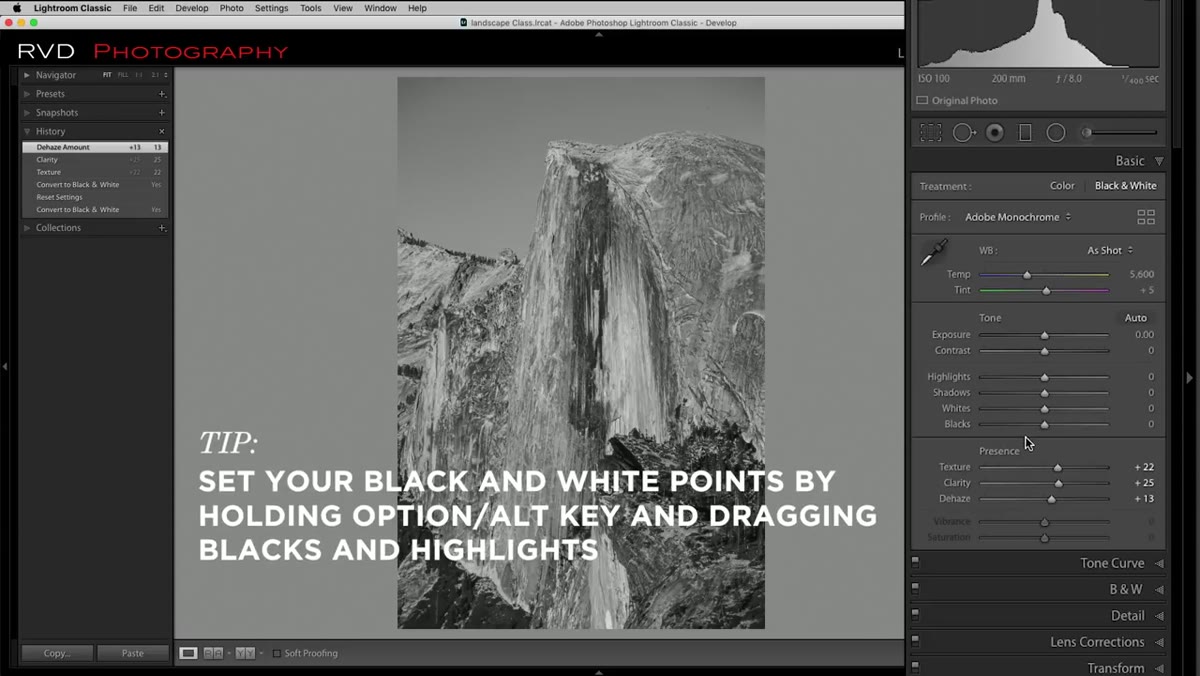
Task: Collapse the History panel
Action: (27, 132)
